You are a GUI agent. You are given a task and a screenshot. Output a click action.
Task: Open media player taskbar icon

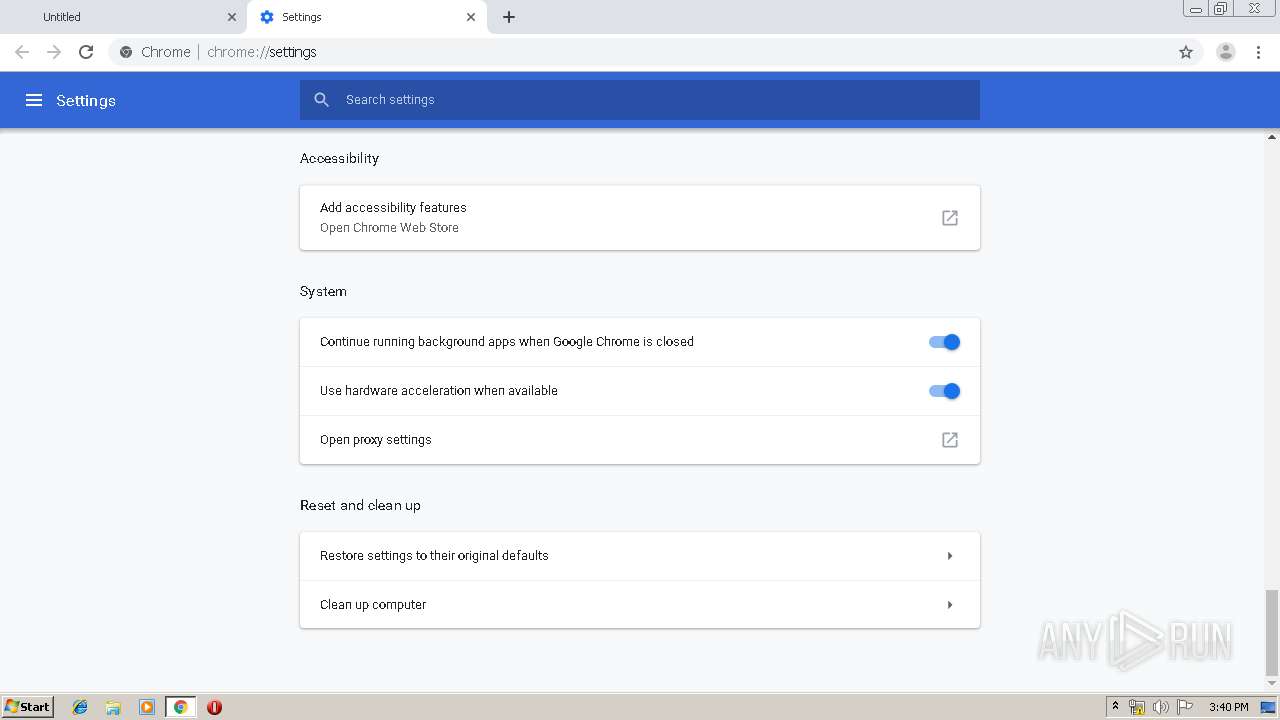pyautogui.click(x=147, y=707)
